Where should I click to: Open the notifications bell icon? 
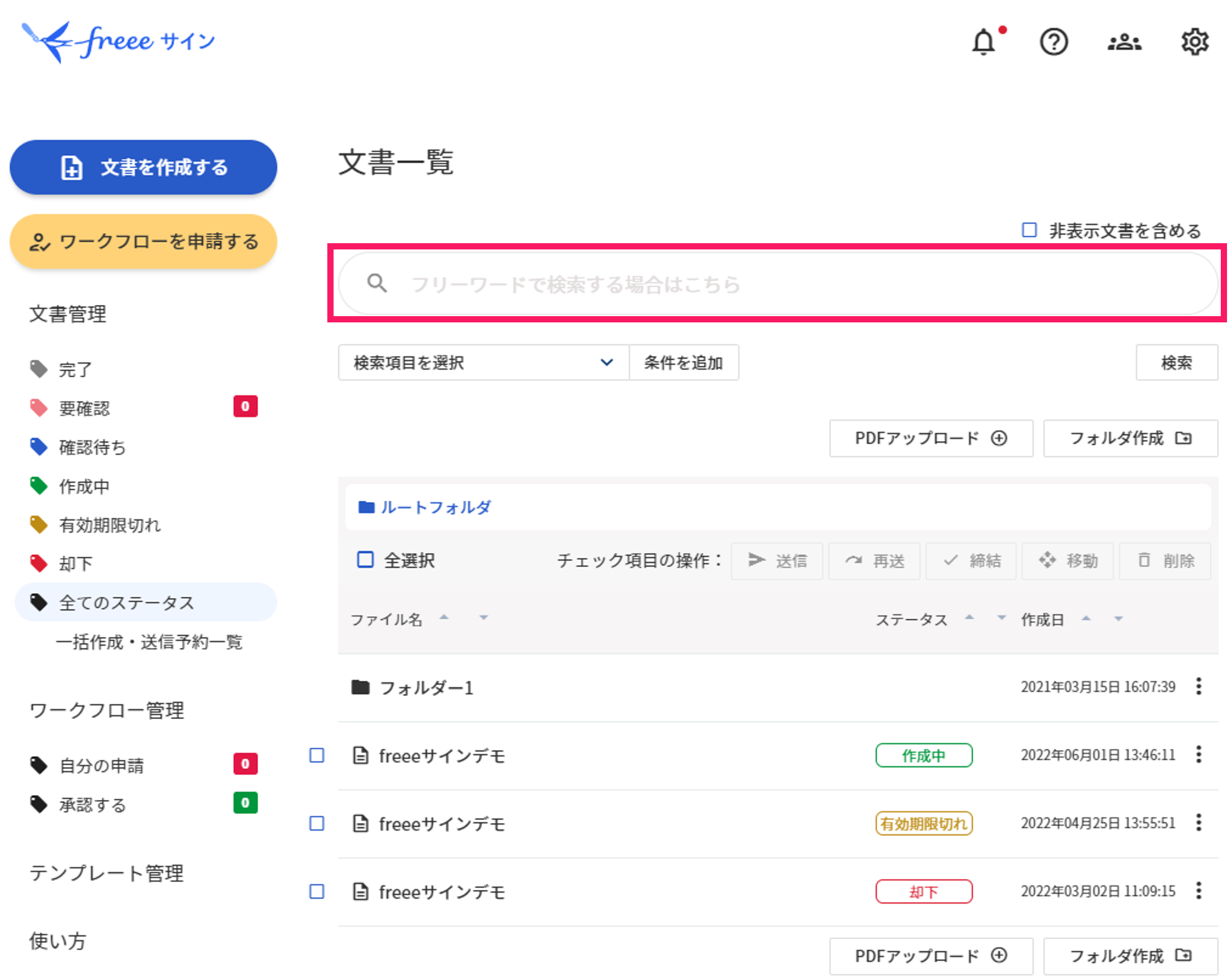click(x=984, y=42)
